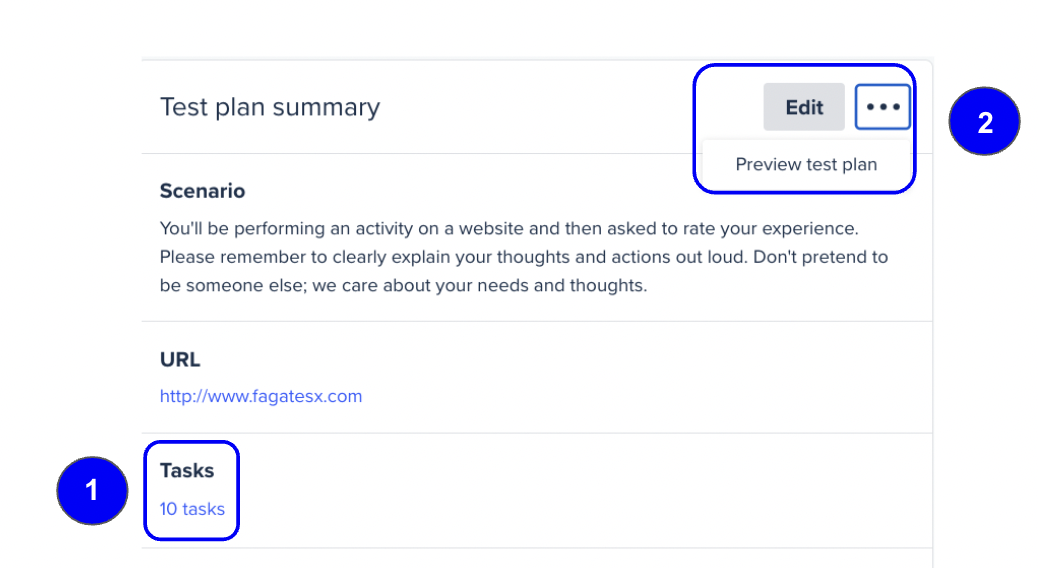Click the Edit button
This screenshot has height=568, width=1038.
[804, 107]
